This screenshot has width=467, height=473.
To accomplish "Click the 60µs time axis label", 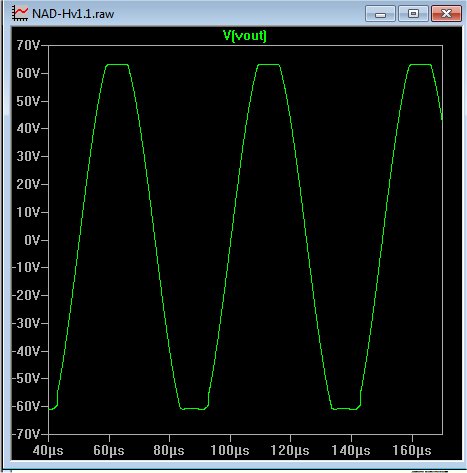I will pos(109,451).
